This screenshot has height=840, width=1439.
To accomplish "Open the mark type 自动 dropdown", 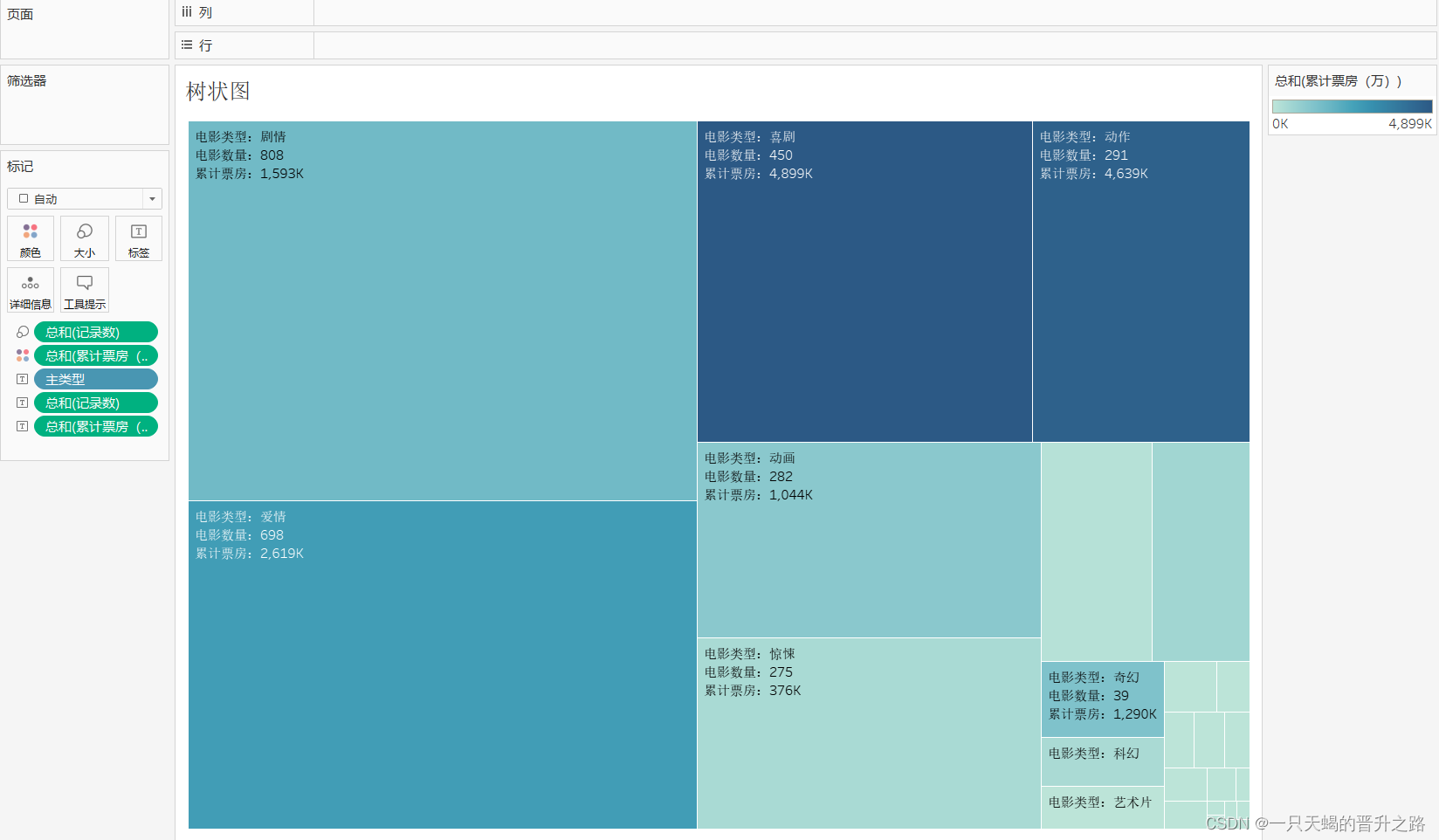I will [x=85, y=199].
